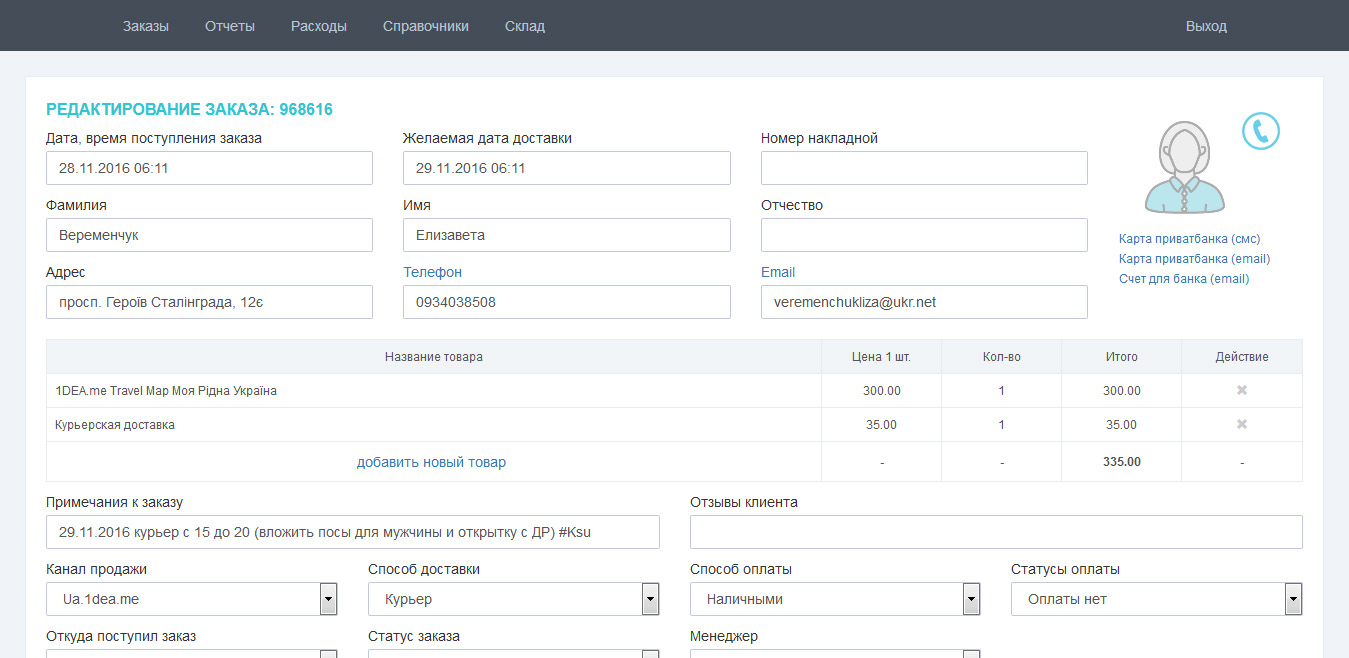1349x658 pixels.
Task: Remove the Travel Map product row
Action: coord(1242,390)
